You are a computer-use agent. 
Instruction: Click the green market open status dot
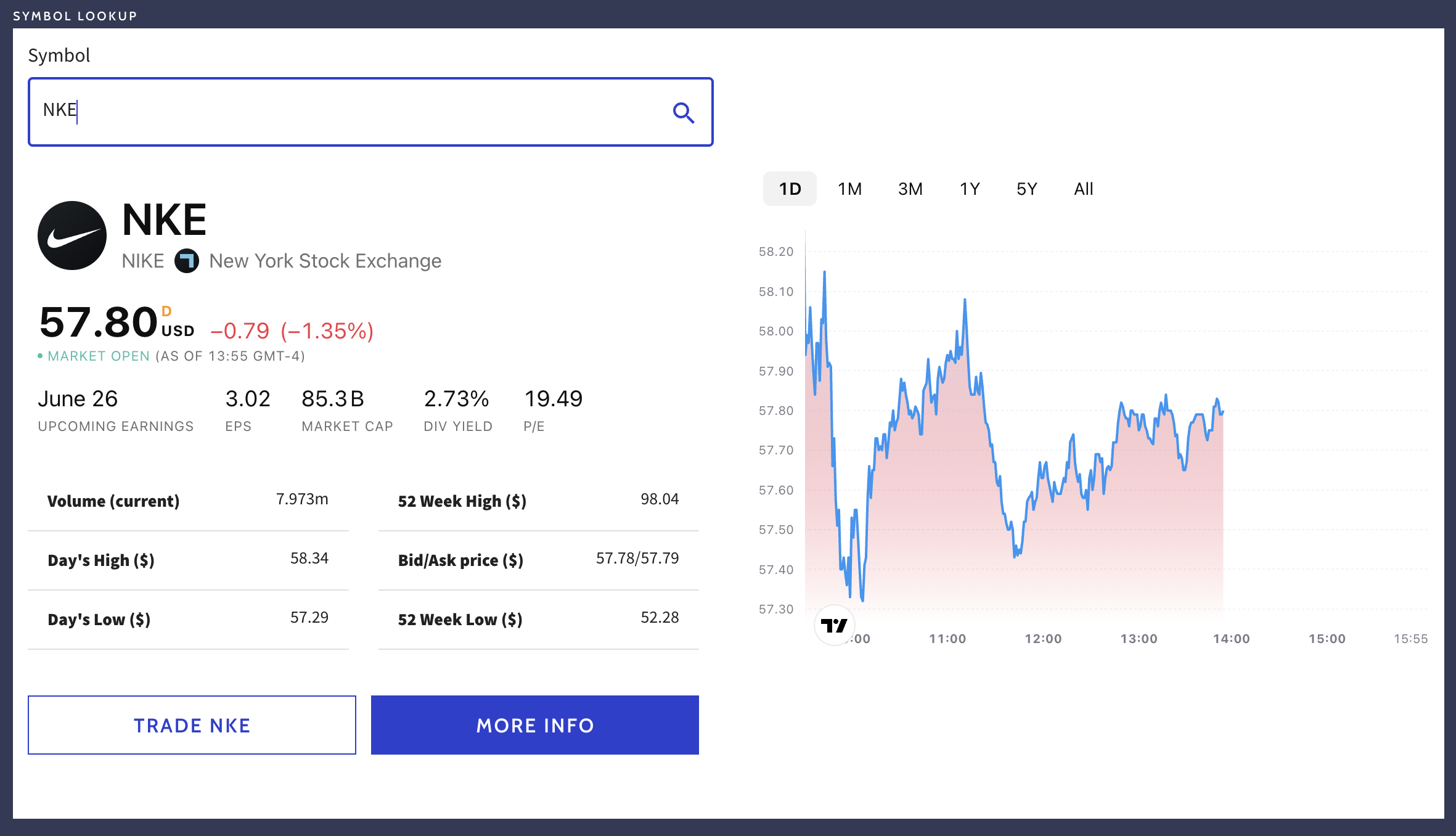[40, 356]
